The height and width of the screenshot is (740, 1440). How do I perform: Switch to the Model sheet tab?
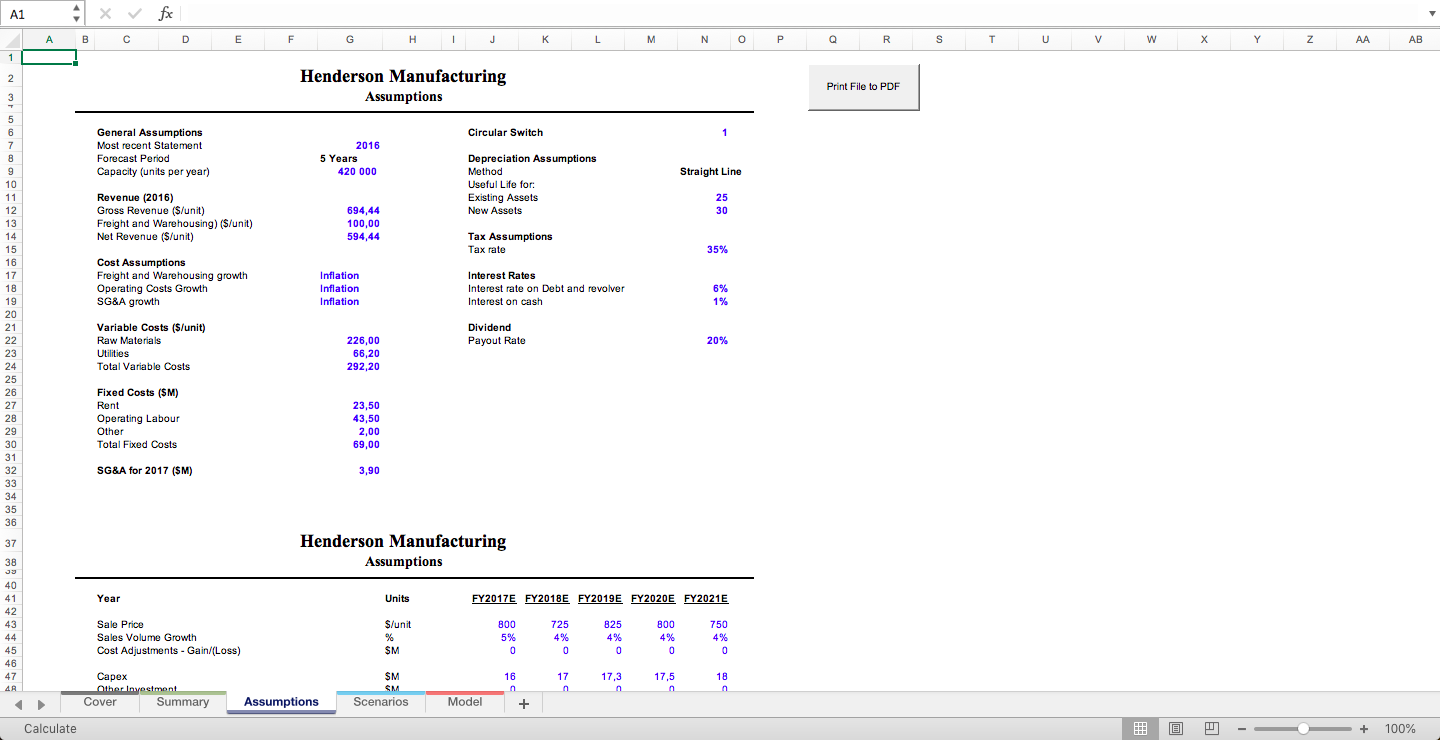coord(465,702)
